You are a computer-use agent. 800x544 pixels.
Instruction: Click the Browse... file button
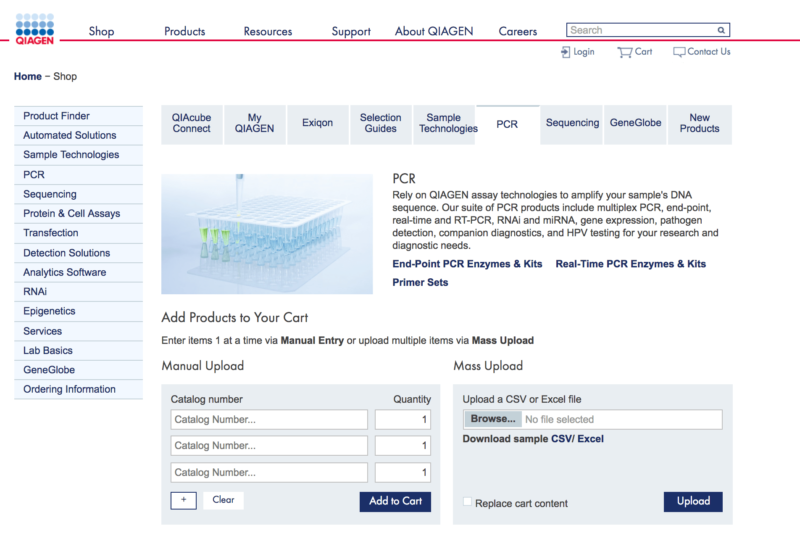click(x=493, y=419)
